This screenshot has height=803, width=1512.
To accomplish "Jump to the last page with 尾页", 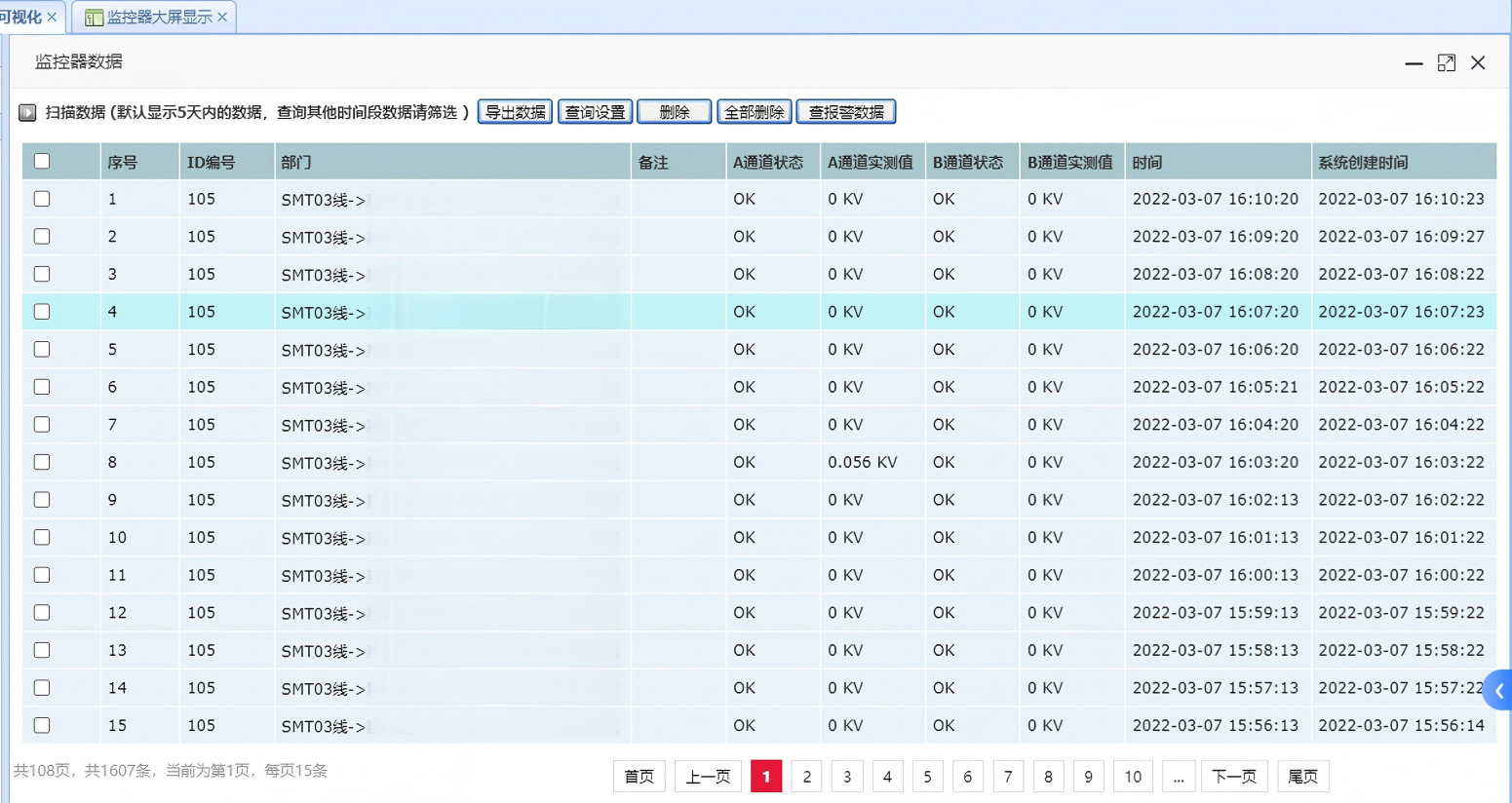I will (1302, 777).
